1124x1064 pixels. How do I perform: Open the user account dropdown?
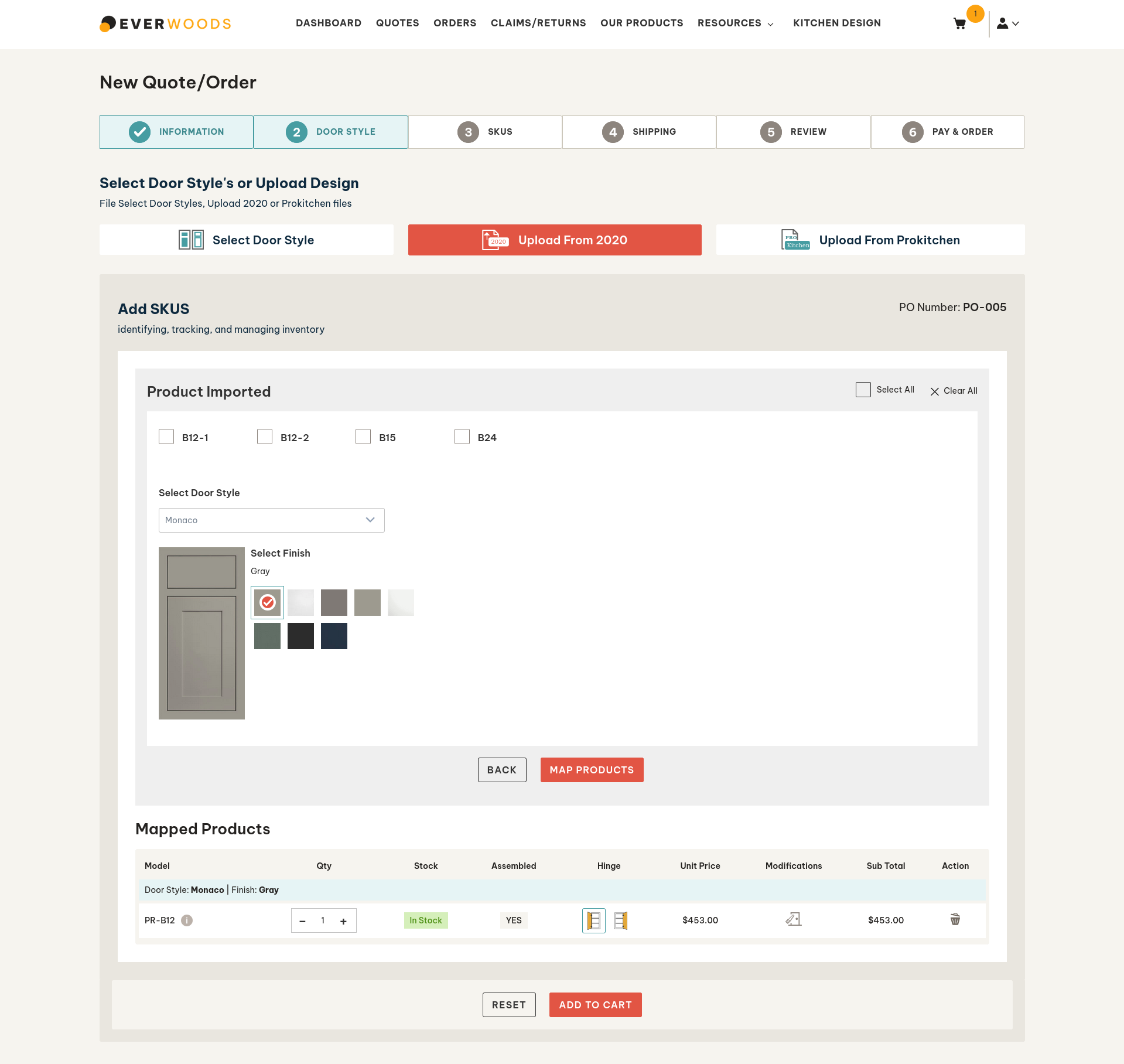[x=1008, y=23]
